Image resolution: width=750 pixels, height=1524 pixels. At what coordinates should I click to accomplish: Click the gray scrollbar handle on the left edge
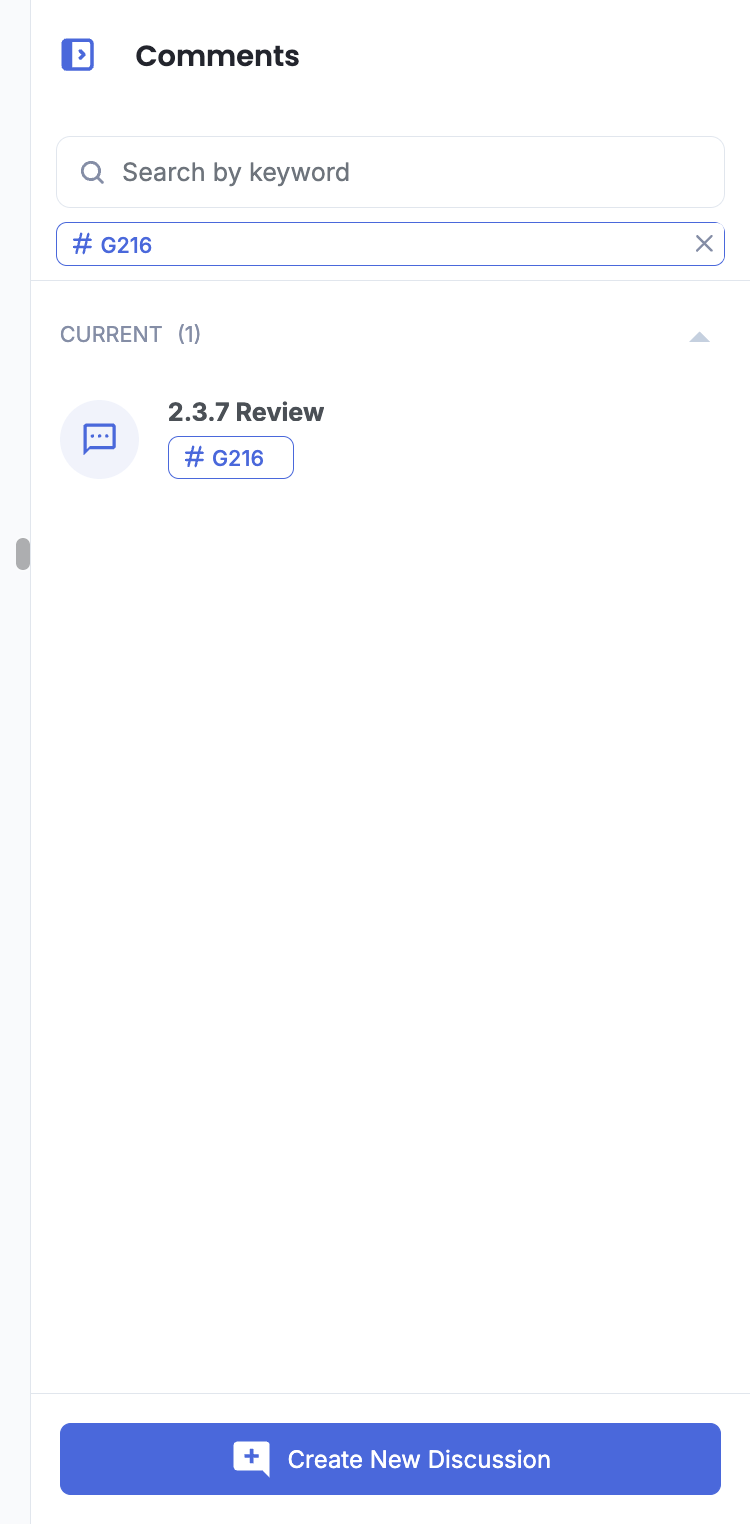(x=23, y=554)
